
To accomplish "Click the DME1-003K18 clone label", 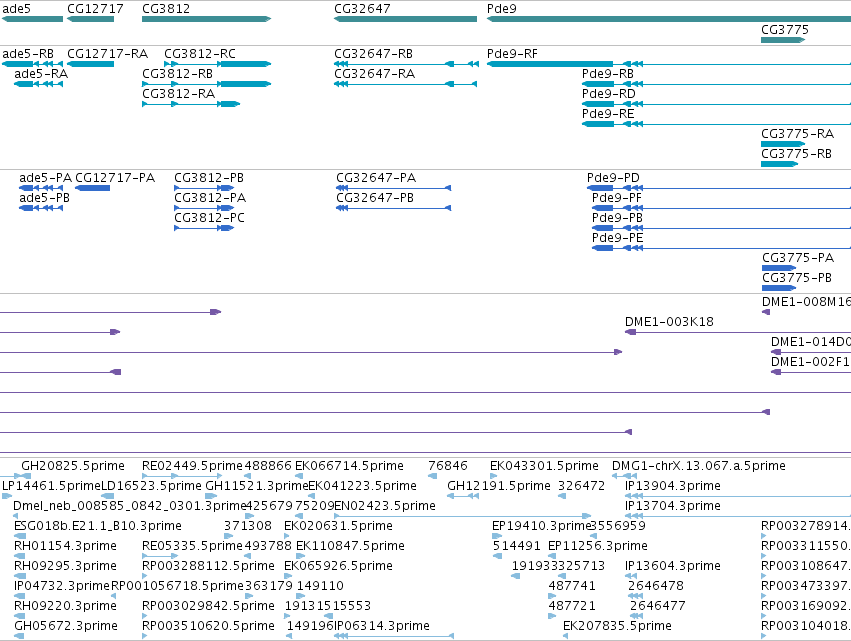I will (669, 322).
